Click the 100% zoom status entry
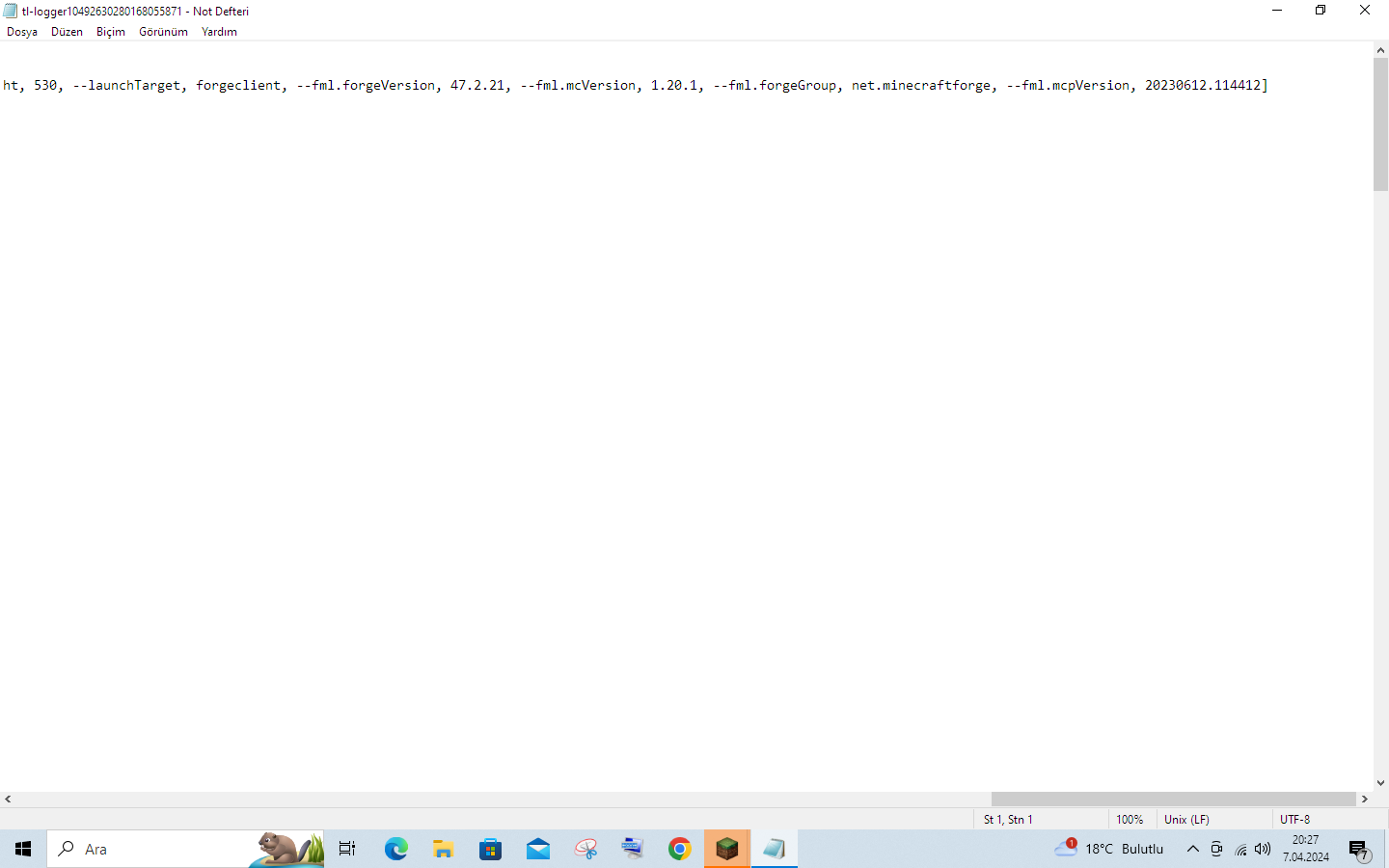 click(1130, 819)
